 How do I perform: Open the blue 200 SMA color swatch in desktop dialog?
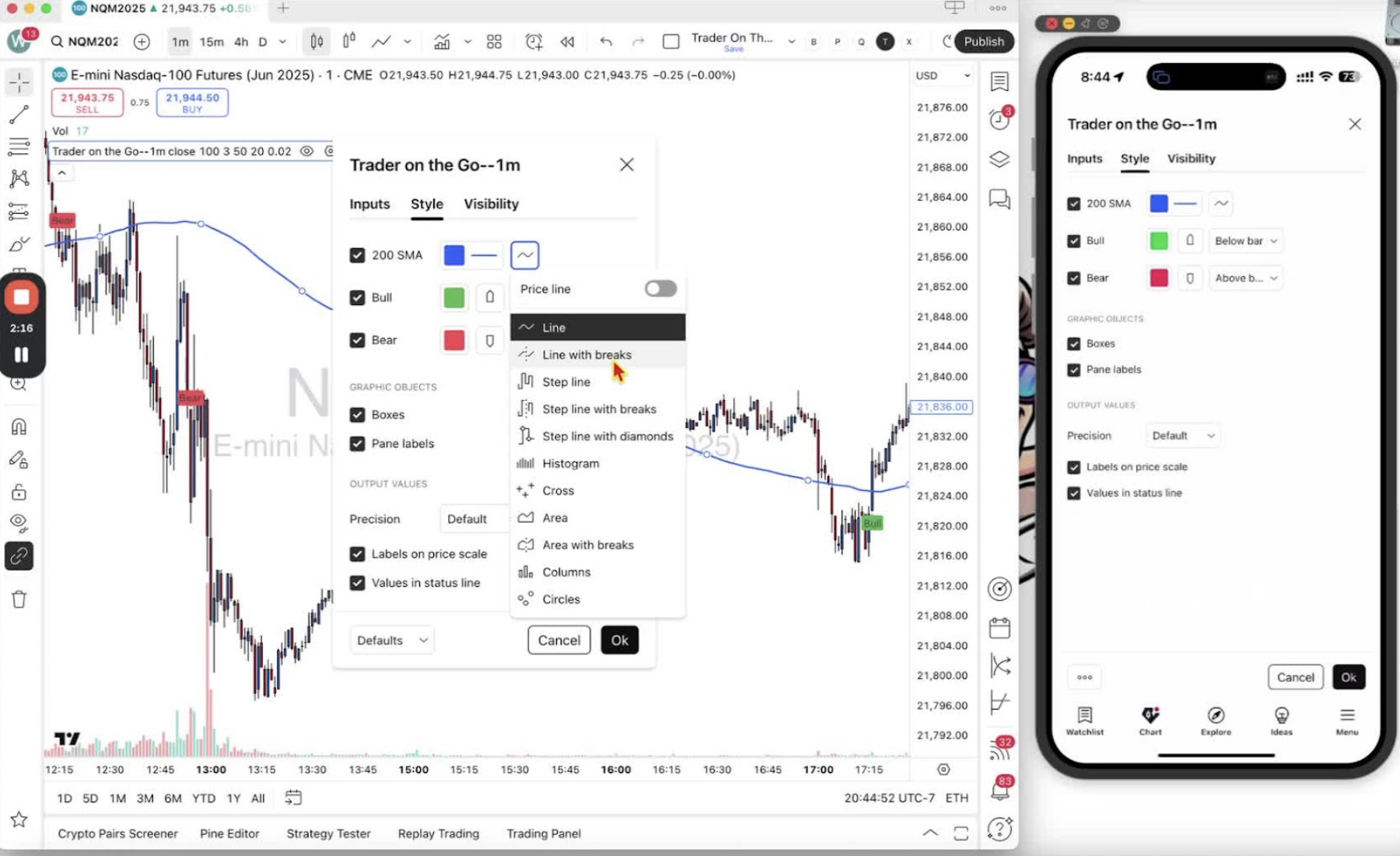454,255
